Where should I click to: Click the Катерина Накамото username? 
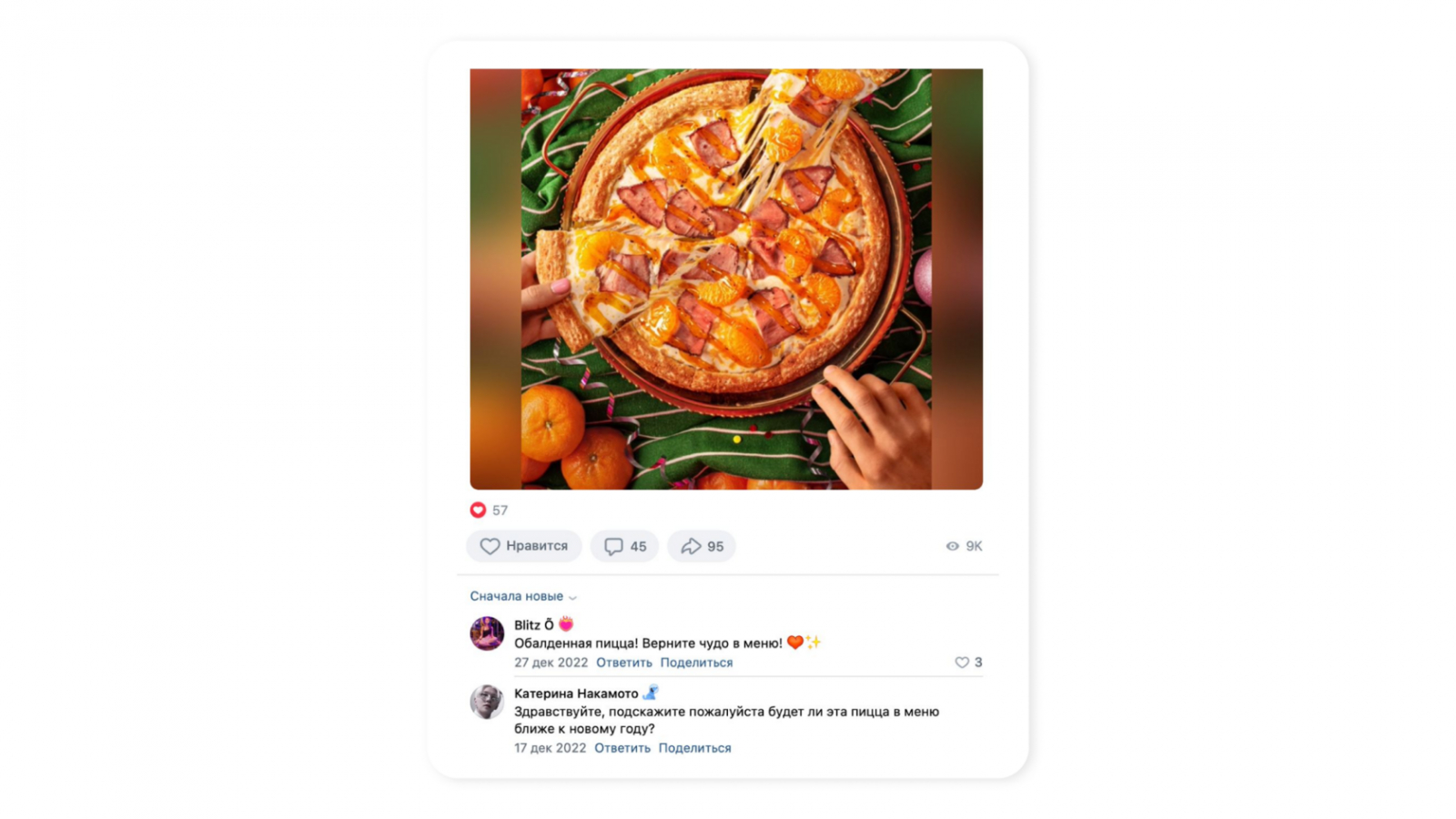point(576,693)
